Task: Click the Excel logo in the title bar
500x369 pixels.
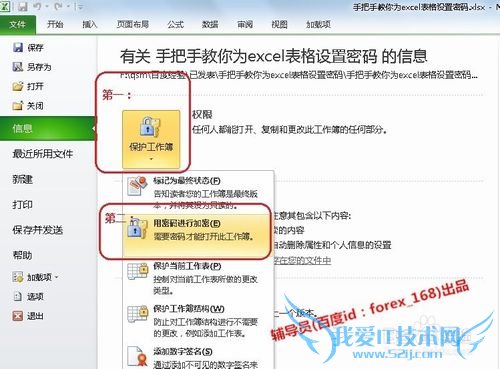Action: tap(5, 6)
